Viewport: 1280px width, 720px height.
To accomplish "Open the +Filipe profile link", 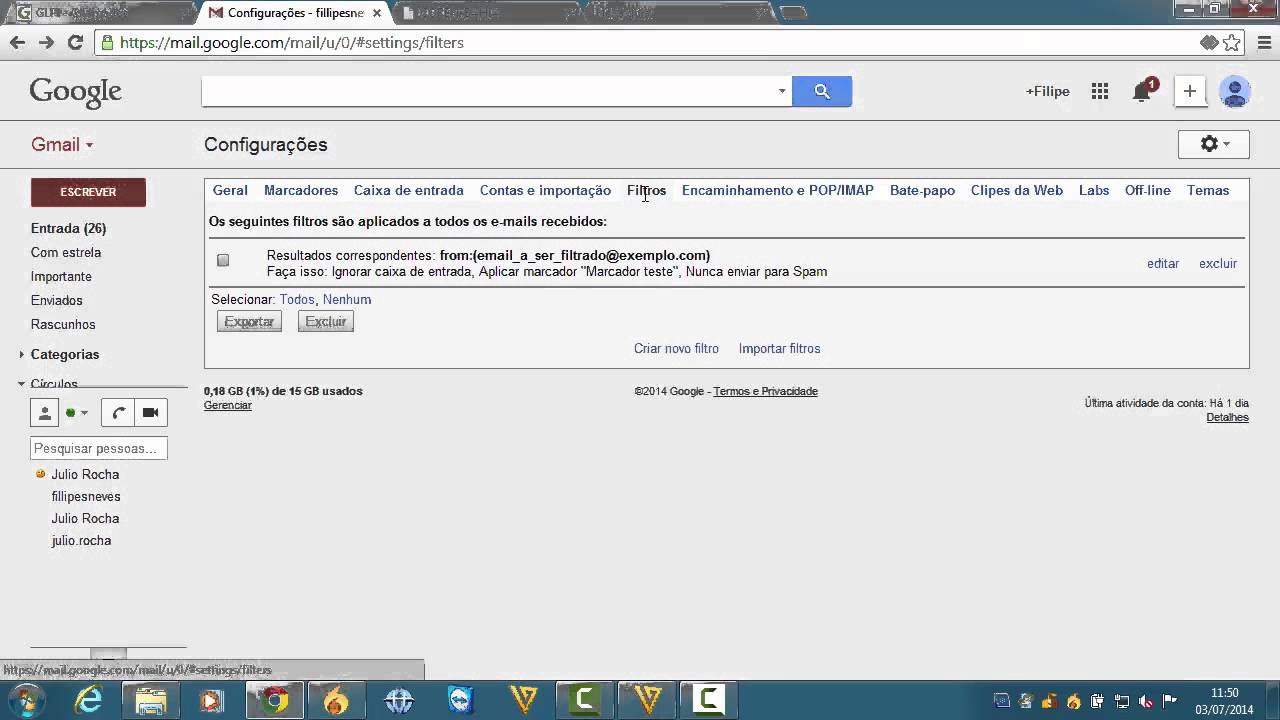I will [x=1047, y=91].
